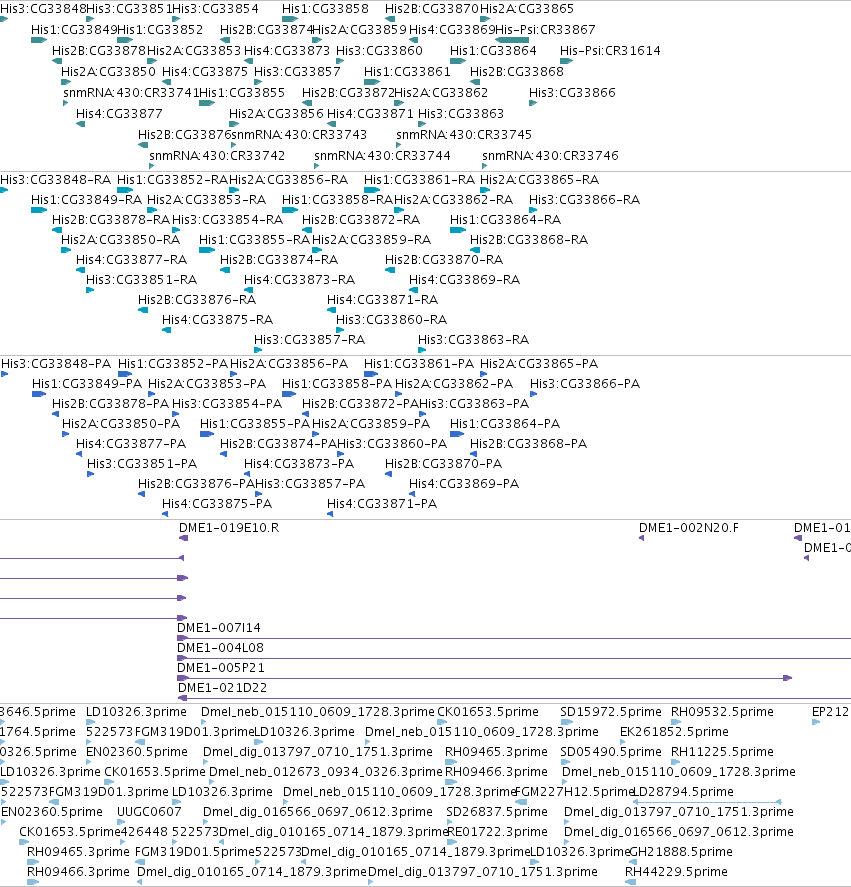This screenshot has height=887, width=851.
Task: Select the His-Psi:CR33867 gene label
Action: coord(545,29)
